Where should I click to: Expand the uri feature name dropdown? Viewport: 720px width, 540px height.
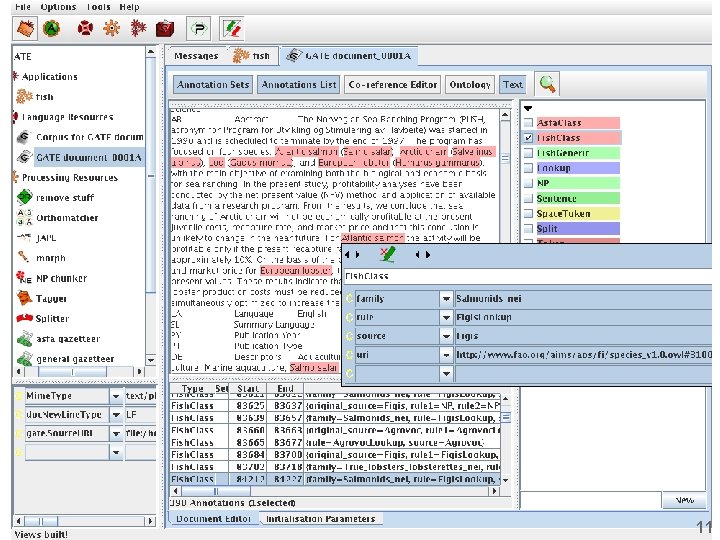[445, 354]
